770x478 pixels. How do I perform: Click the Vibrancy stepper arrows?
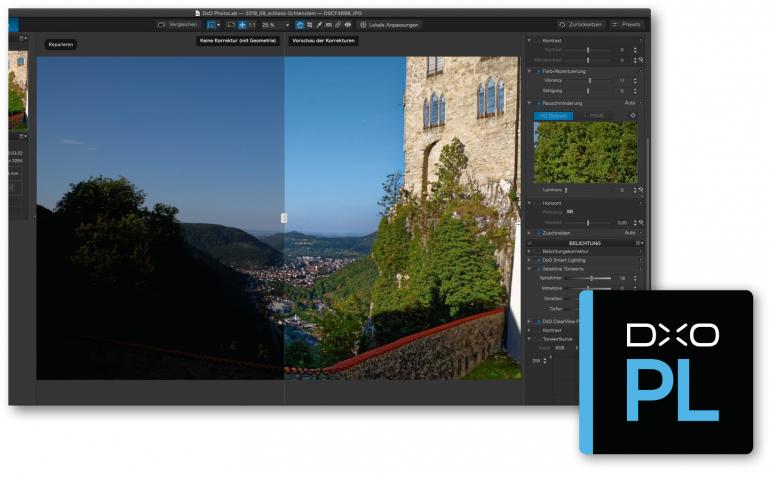tap(635, 81)
